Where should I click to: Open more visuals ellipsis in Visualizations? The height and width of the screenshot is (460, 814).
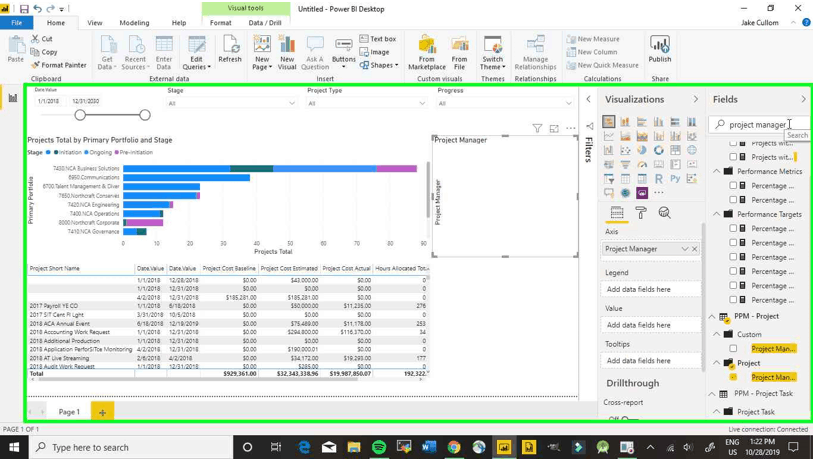658,193
